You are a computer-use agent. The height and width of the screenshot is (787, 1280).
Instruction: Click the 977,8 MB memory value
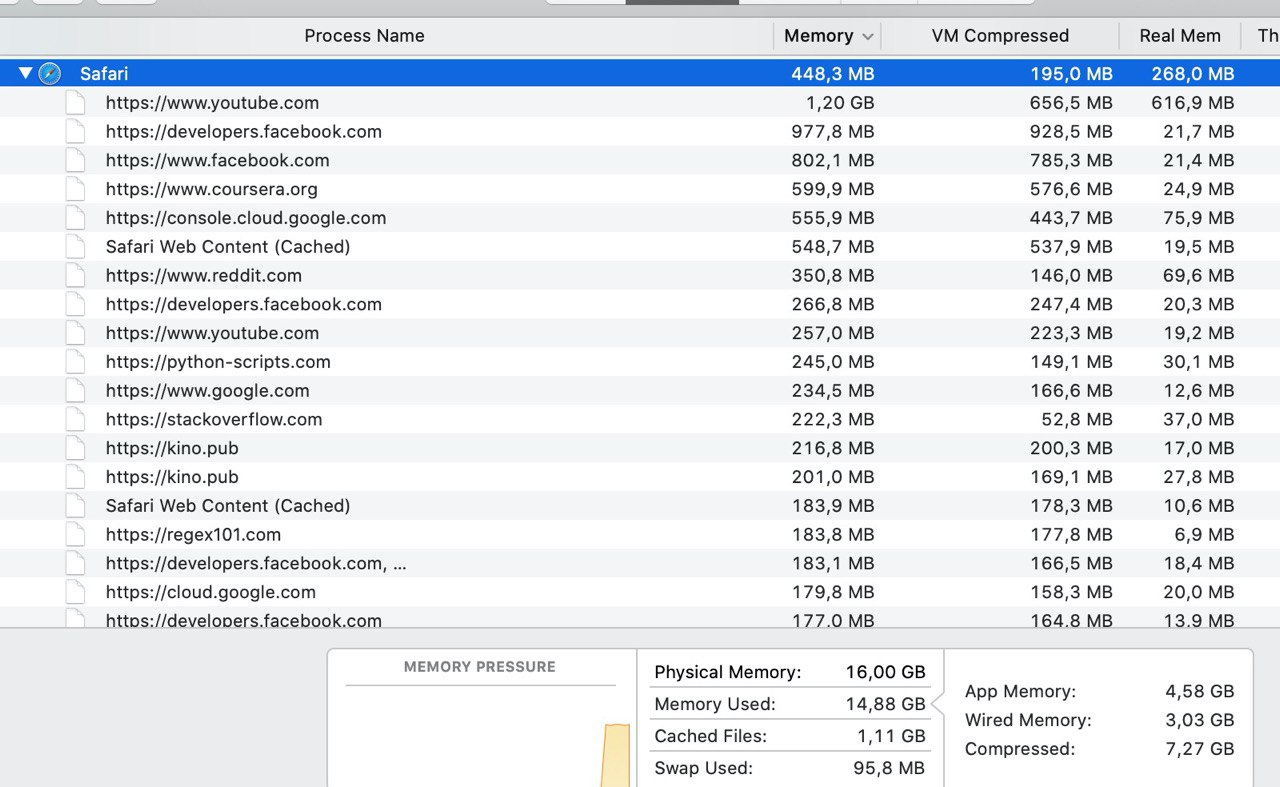tap(833, 131)
